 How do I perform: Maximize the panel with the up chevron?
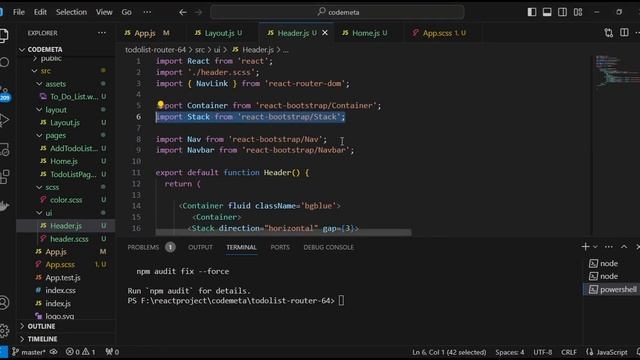coord(624,247)
